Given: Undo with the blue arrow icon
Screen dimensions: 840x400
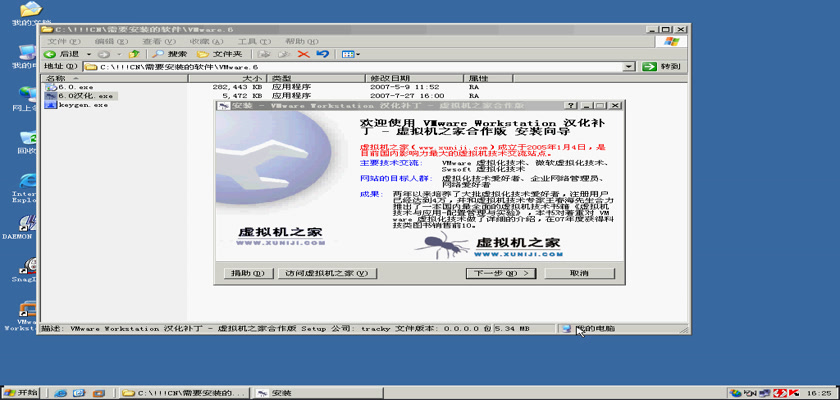Looking at the screenshot, I should tap(322, 54).
